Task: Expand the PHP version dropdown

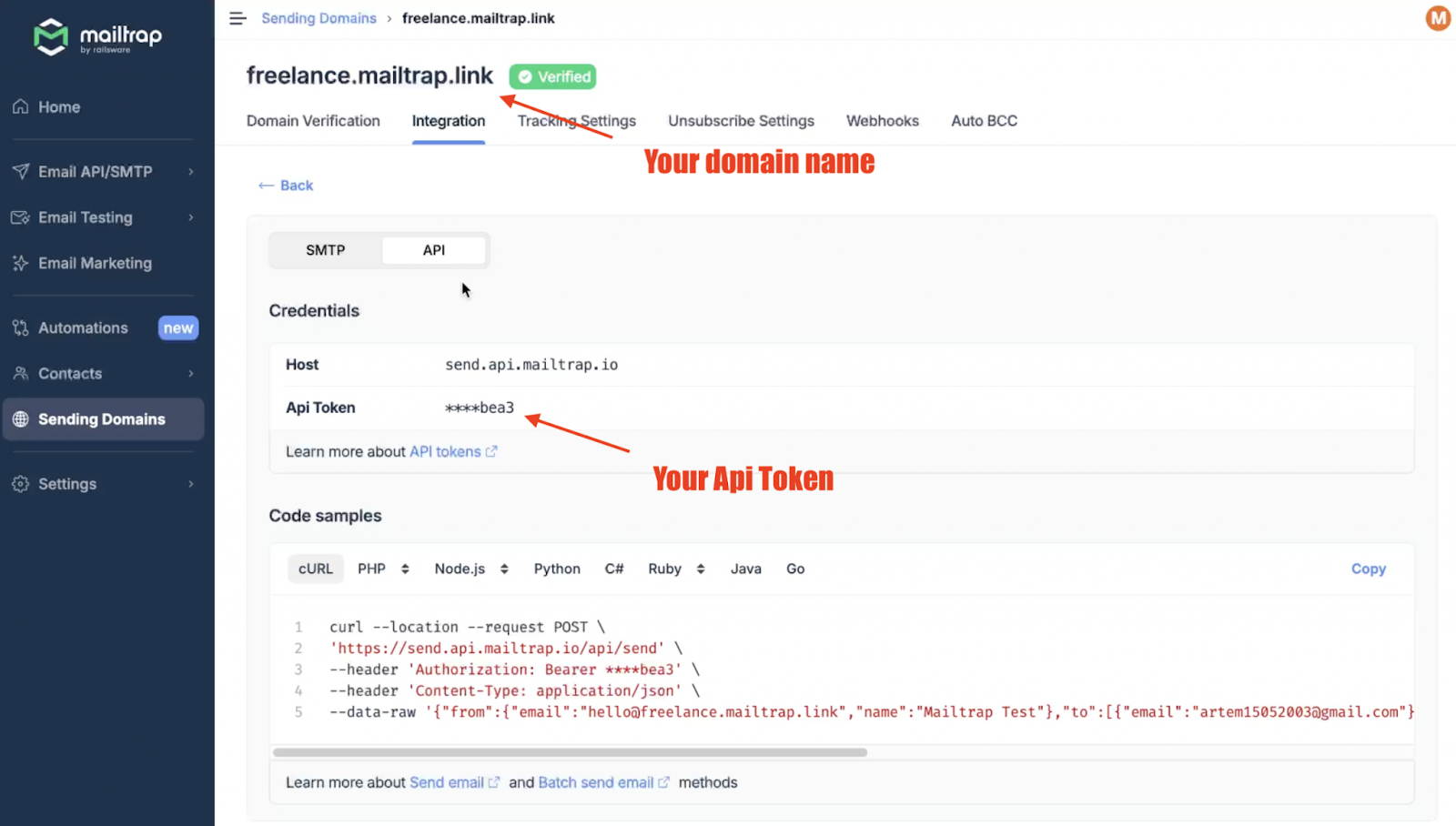Action: 404,568
